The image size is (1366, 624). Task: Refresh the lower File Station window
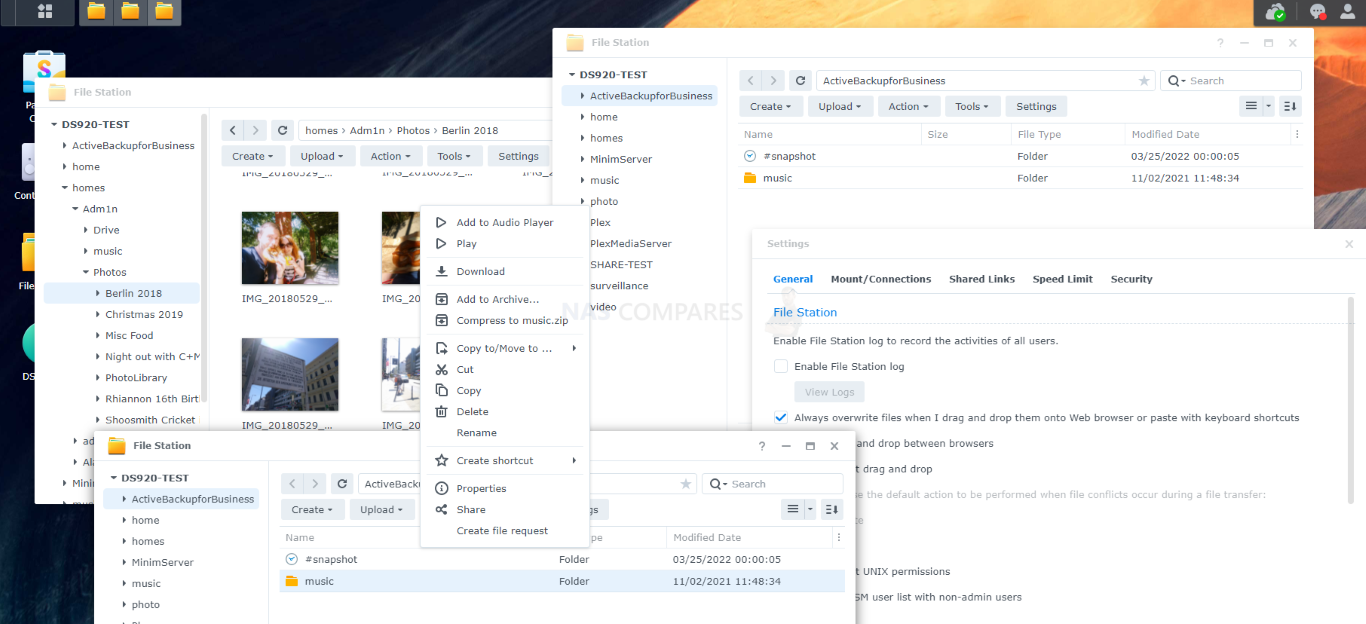(342, 484)
